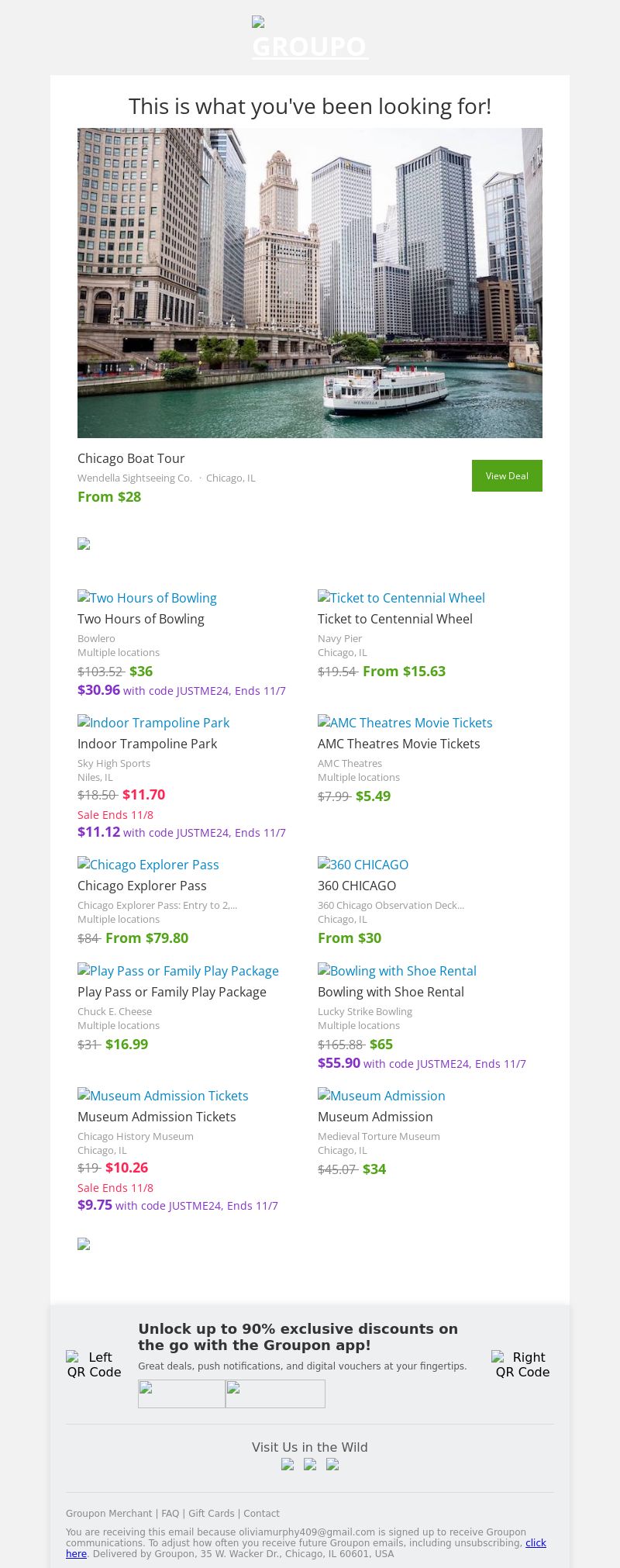Open the Chicago Boat Tour photo
The image size is (620, 1568).
pyautogui.click(x=310, y=283)
